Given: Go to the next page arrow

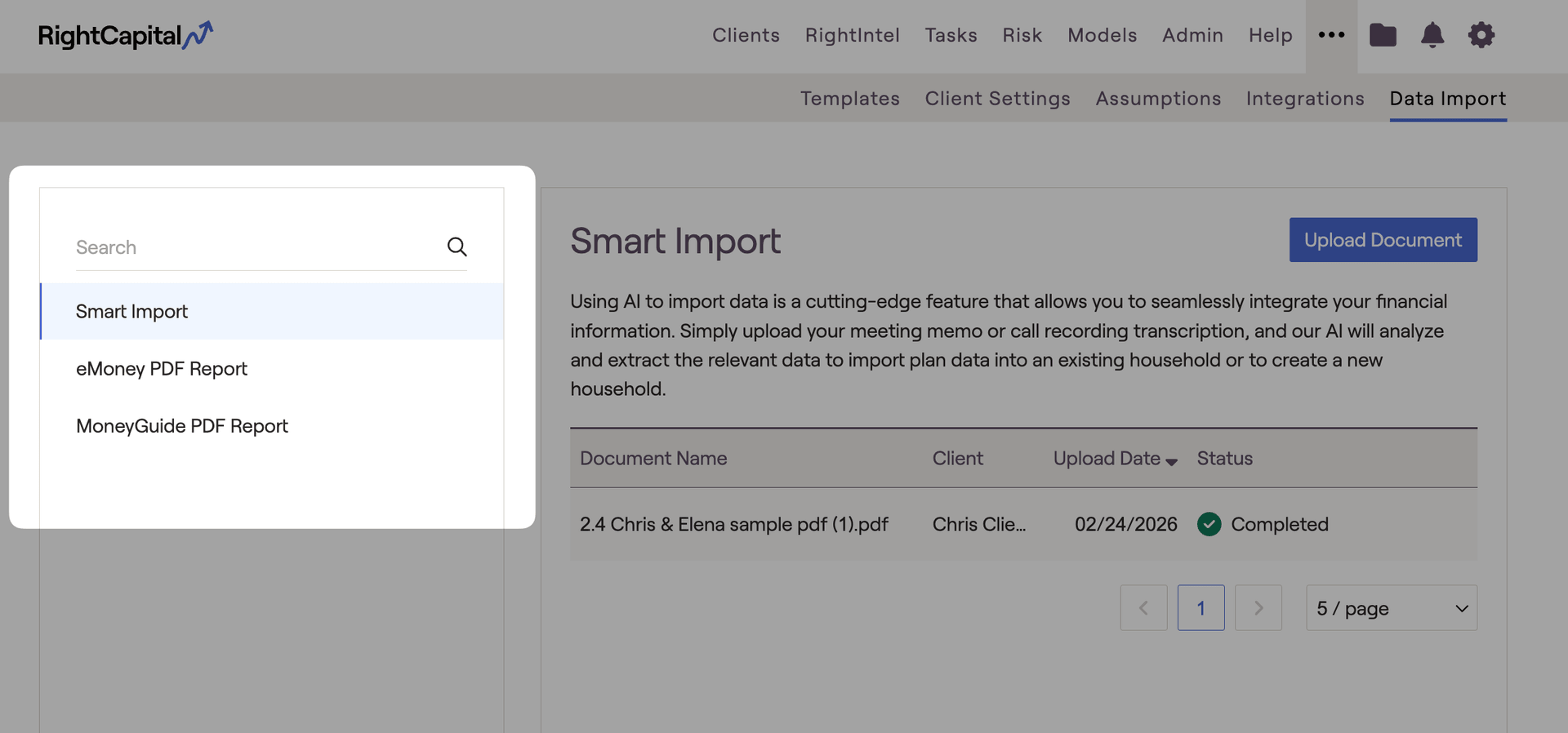Looking at the screenshot, I should click(x=1258, y=608).
